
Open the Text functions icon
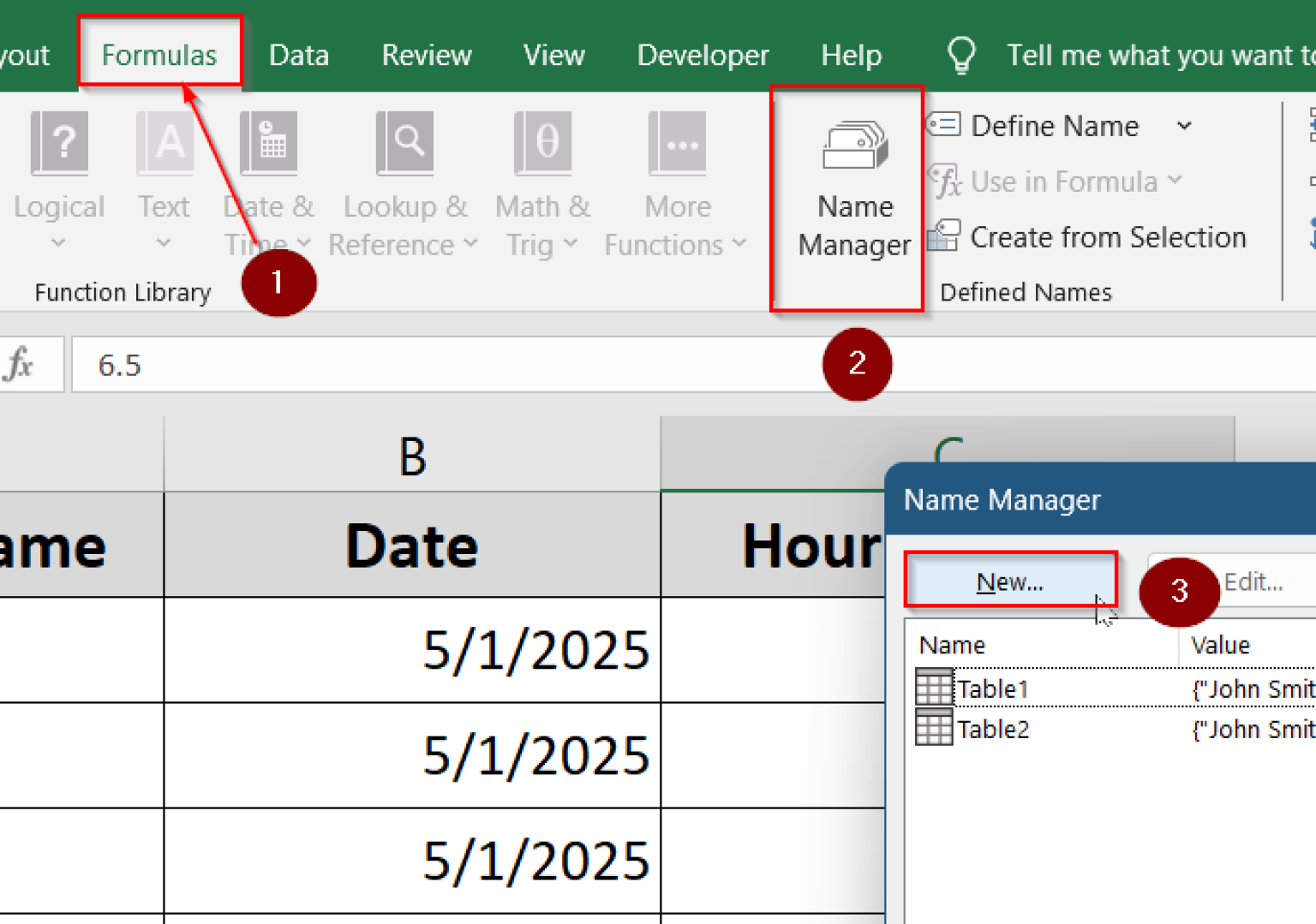pos(164,144)
